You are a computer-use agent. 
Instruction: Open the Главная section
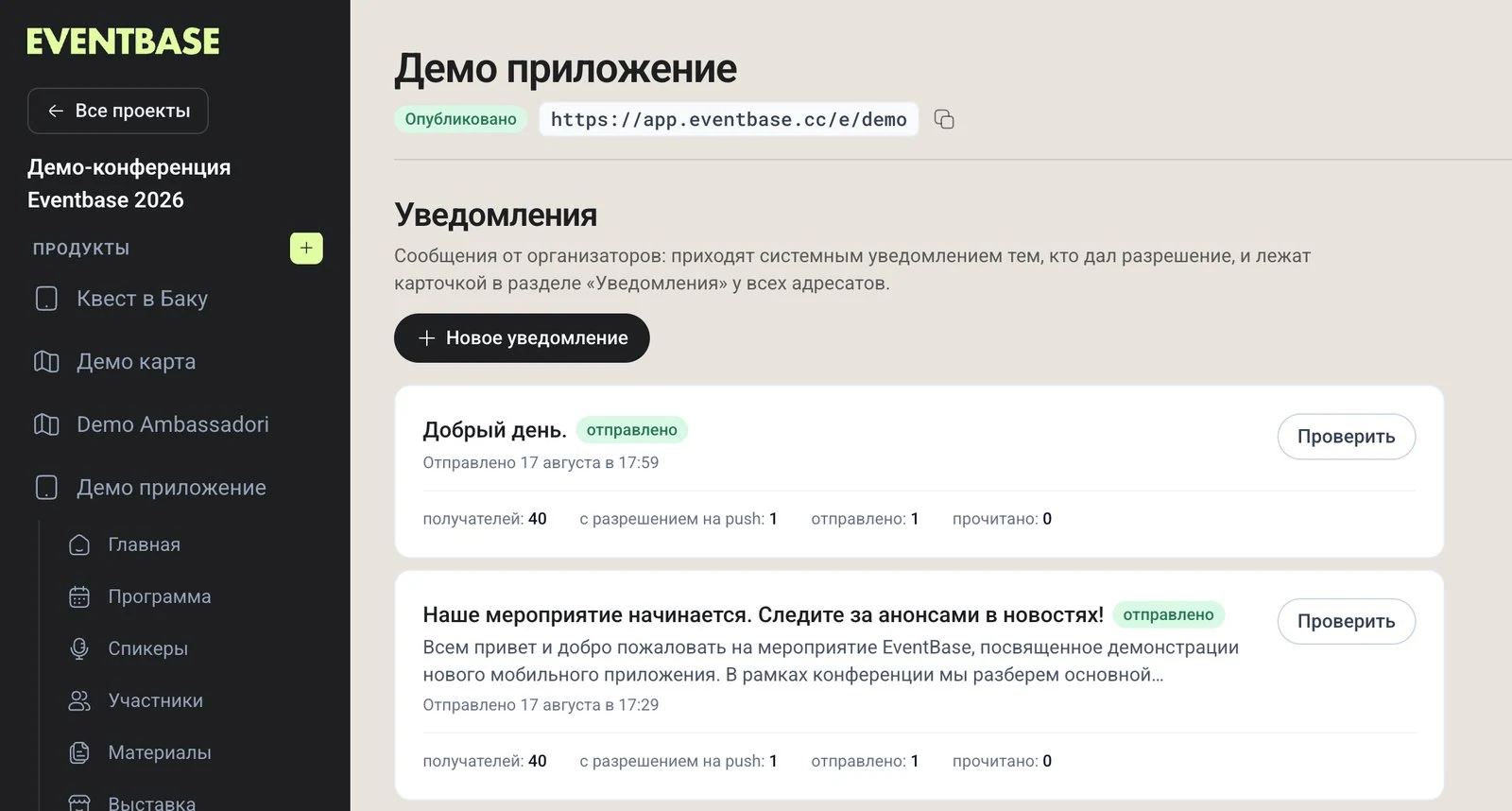tap(144, 544)
